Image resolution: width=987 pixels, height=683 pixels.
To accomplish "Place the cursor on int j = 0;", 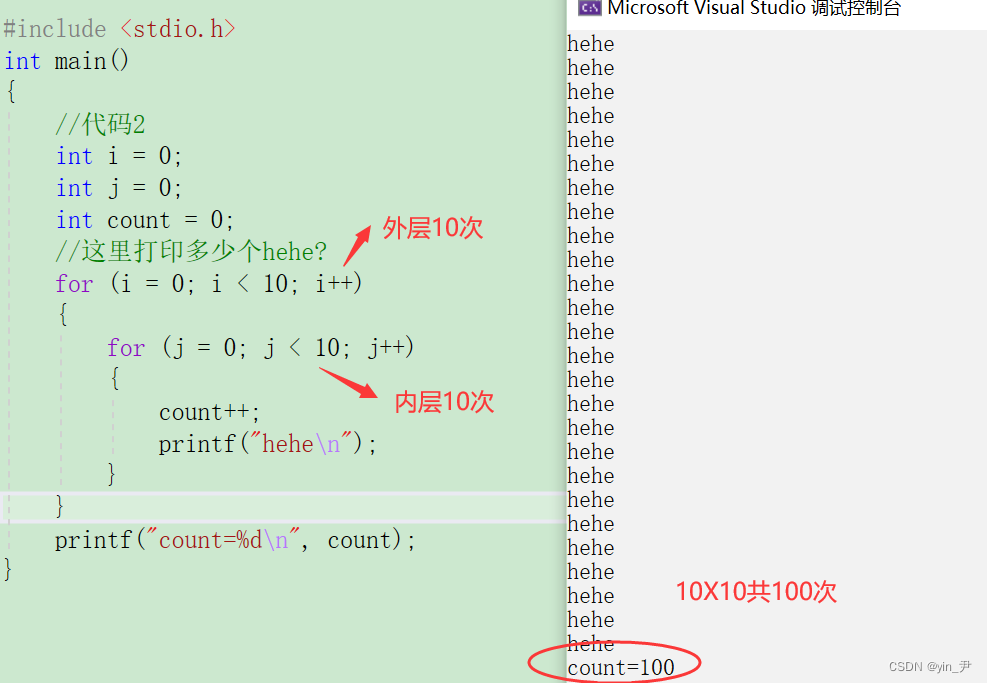I will click(119, 188).
